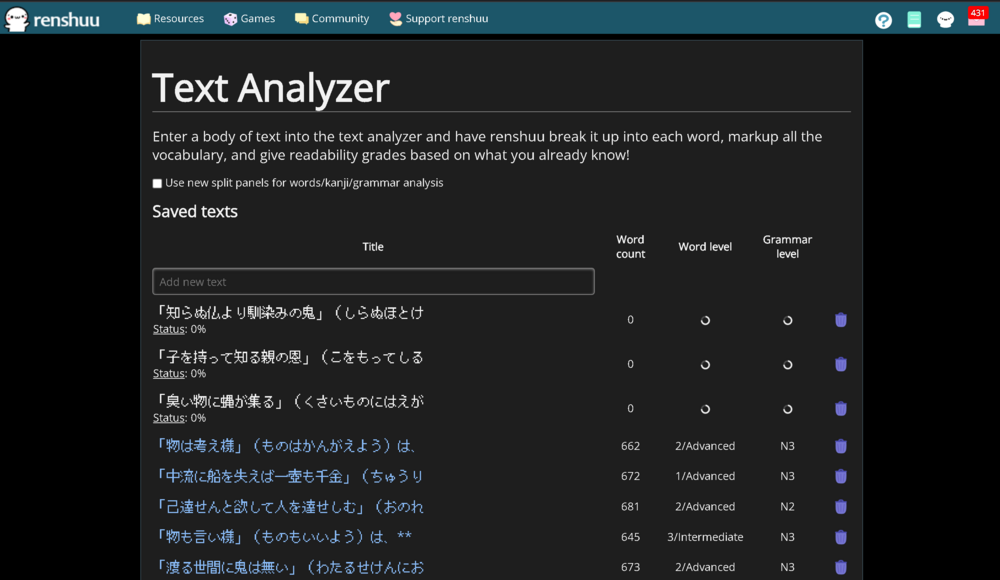Screen dimensions: 1000x580
Task: Open the Resources menu
Action: coord(170,19)
